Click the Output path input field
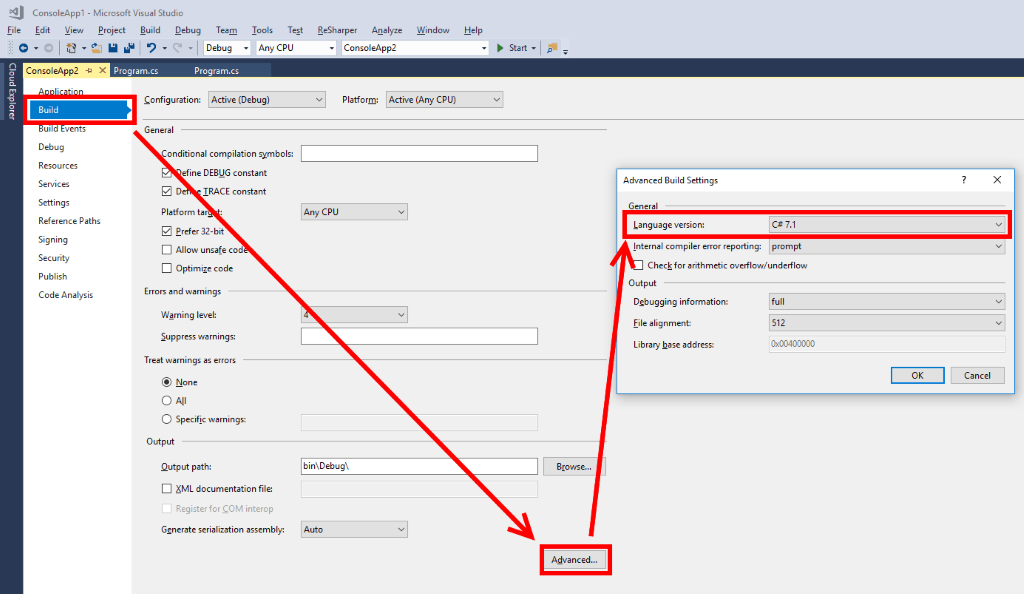Viewport: 1024px width, 594px height. (x=418, y=465)
